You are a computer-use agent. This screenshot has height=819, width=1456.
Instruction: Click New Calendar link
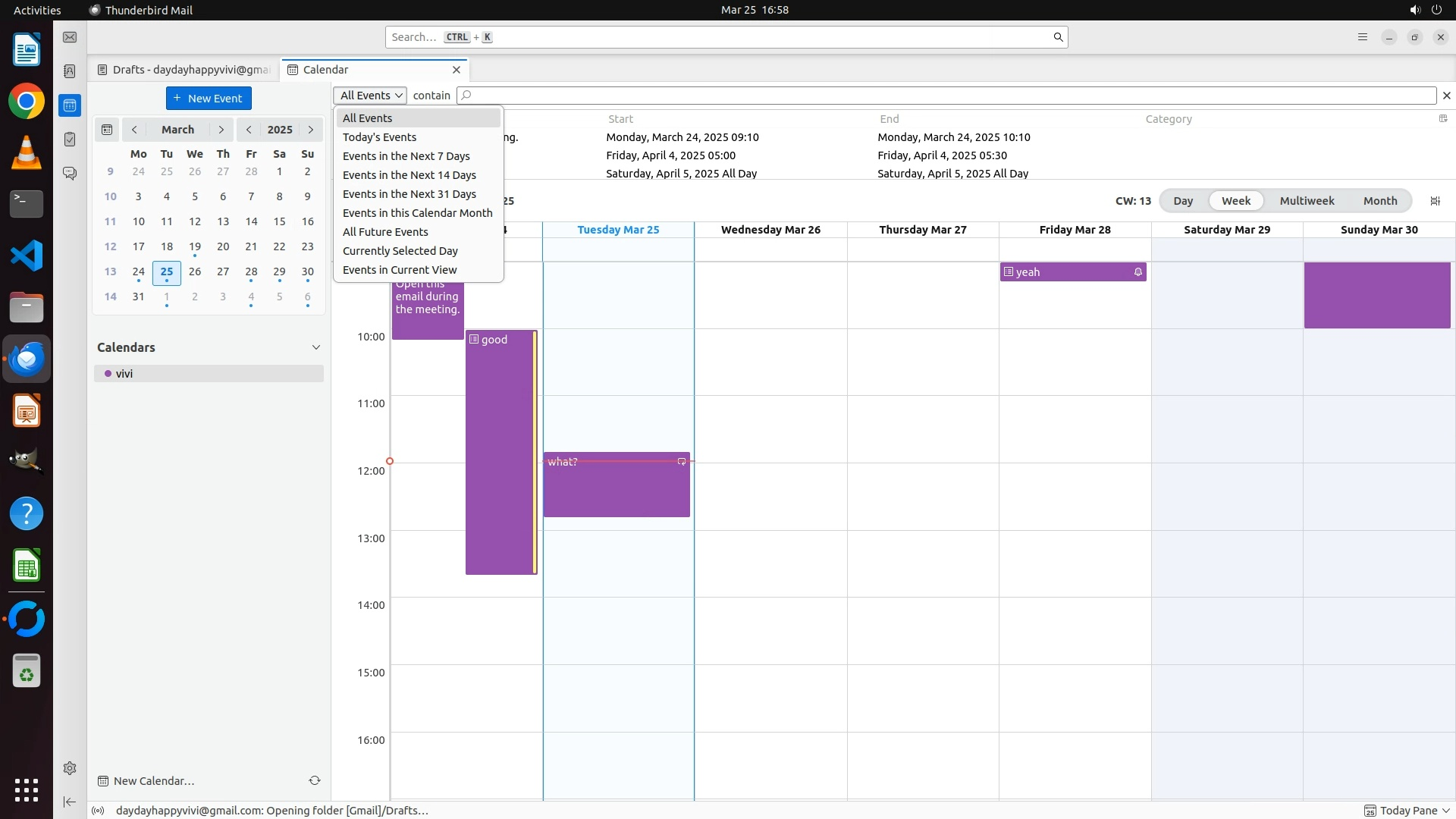(153, 781)
